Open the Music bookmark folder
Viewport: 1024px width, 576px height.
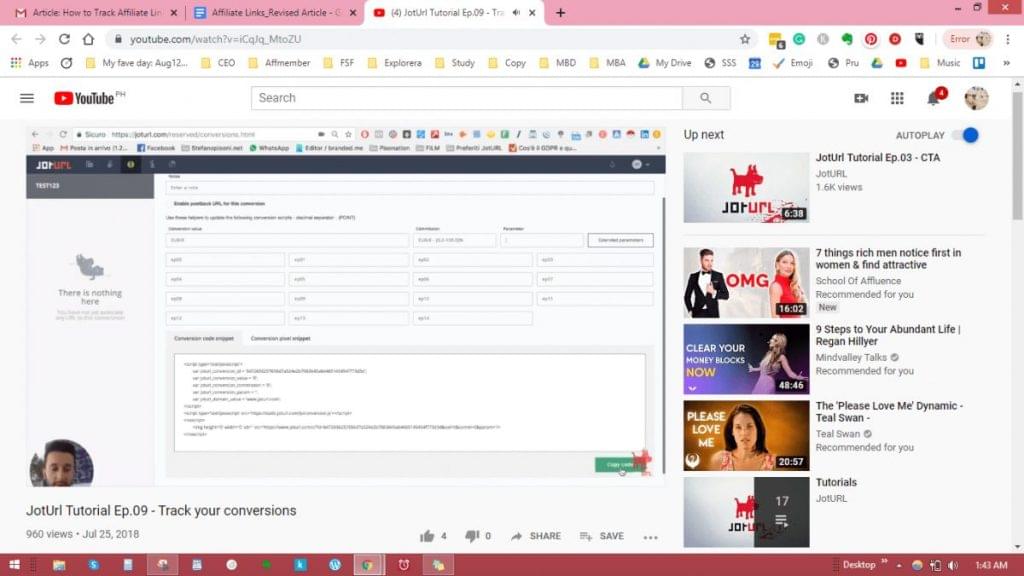click(x=940, y=63)
